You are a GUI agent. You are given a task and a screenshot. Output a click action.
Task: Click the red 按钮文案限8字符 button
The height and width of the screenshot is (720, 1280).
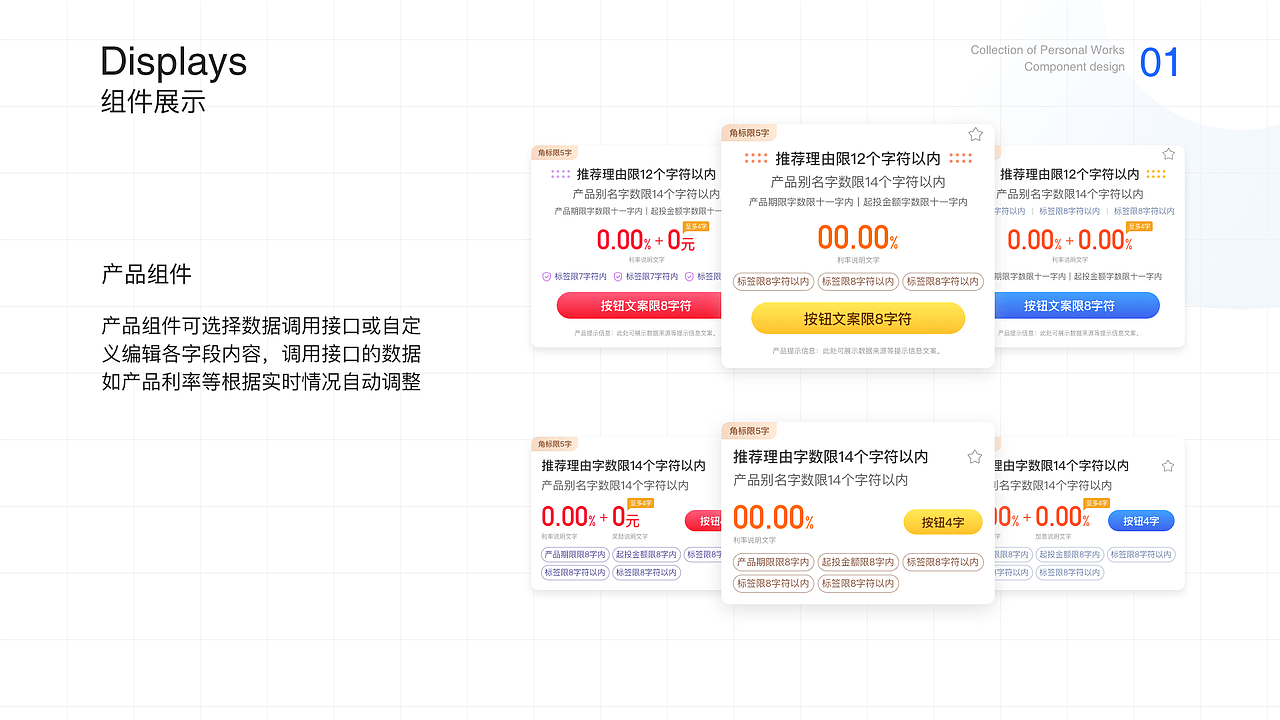point(639,305)
